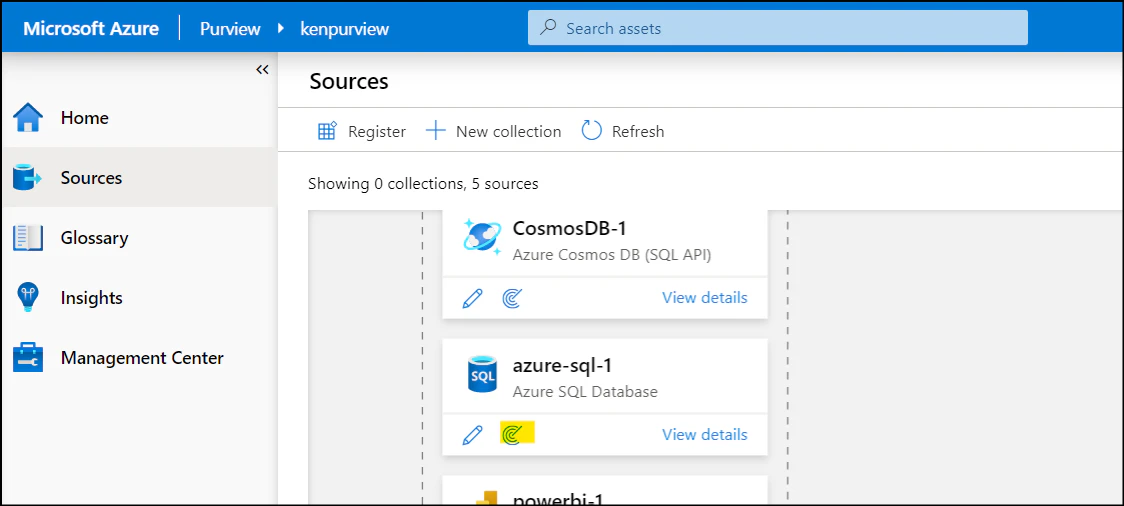View details of CosmosDB-1
This screenshot has width=1124, height=506.
pos(705,297)
